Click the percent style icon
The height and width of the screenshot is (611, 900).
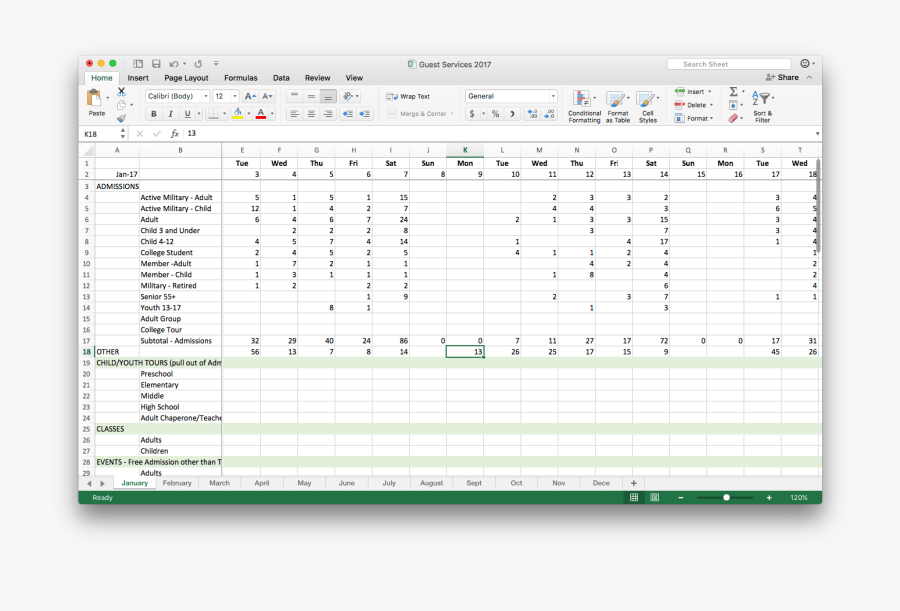click(x=494, y=114)
